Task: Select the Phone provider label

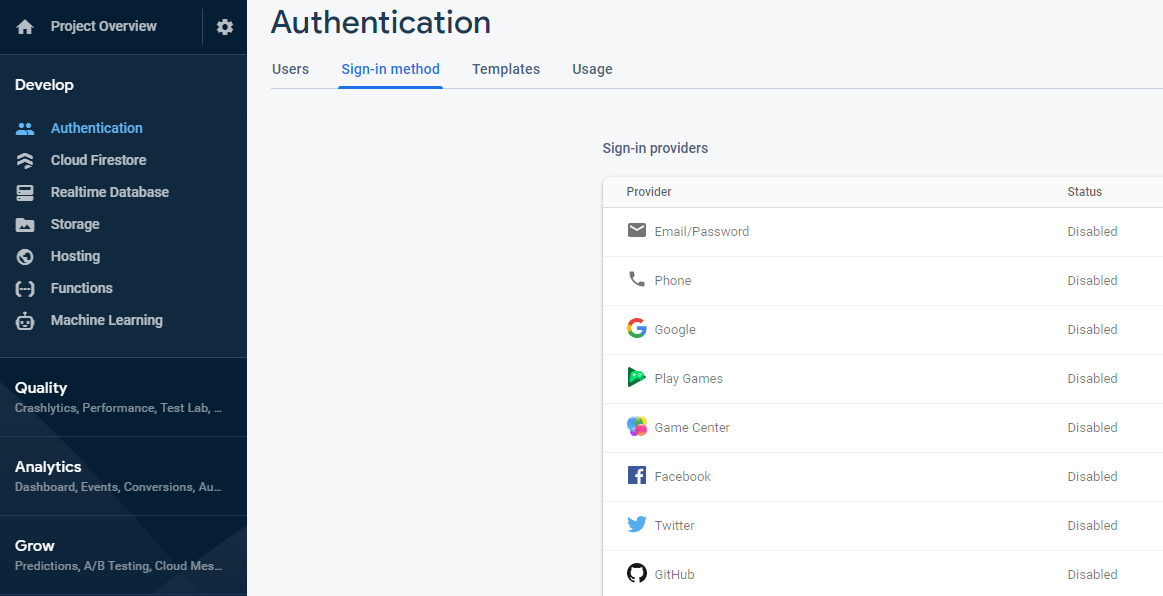Action: [x=673, y=280]
